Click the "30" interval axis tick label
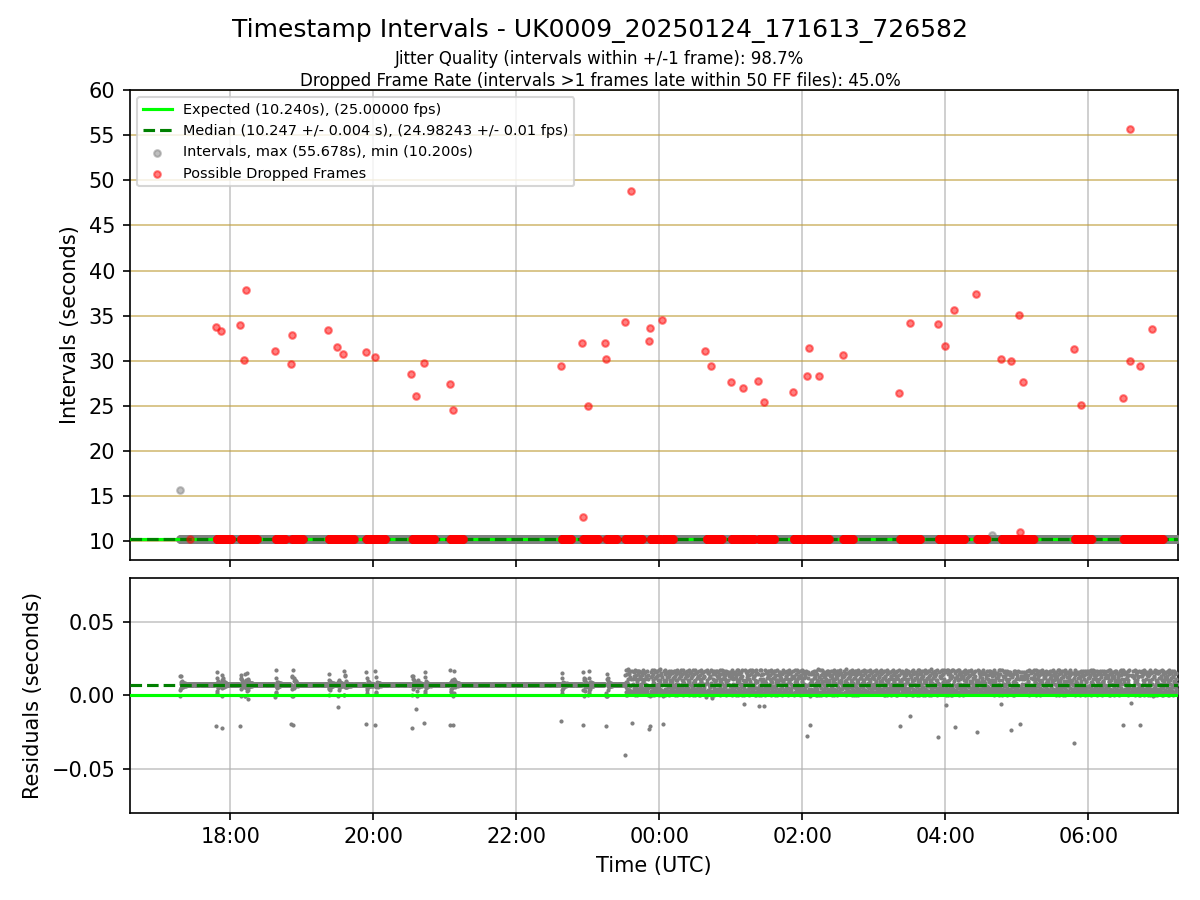The image size is (1200, 900). pyautogui.click(x=103, y=362)
